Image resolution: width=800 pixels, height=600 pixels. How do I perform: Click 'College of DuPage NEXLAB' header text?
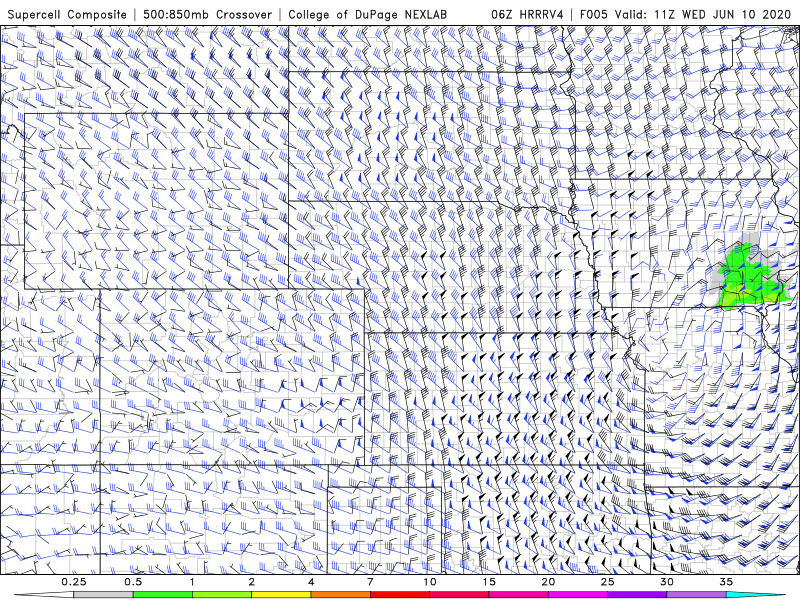pos(367,14)
